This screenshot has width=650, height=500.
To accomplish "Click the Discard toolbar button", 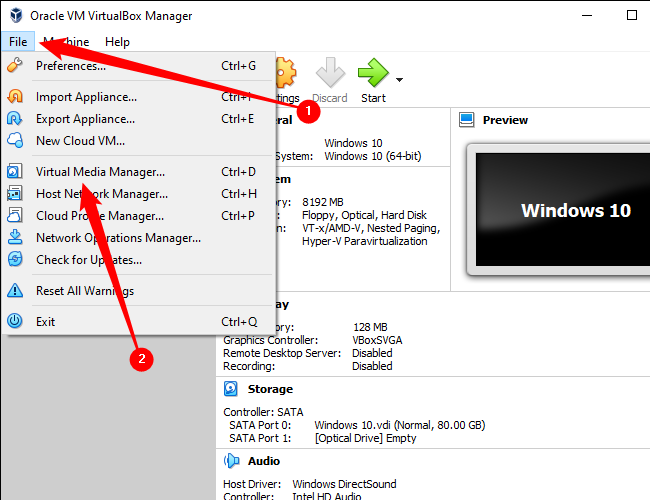I will coord(330,80).
